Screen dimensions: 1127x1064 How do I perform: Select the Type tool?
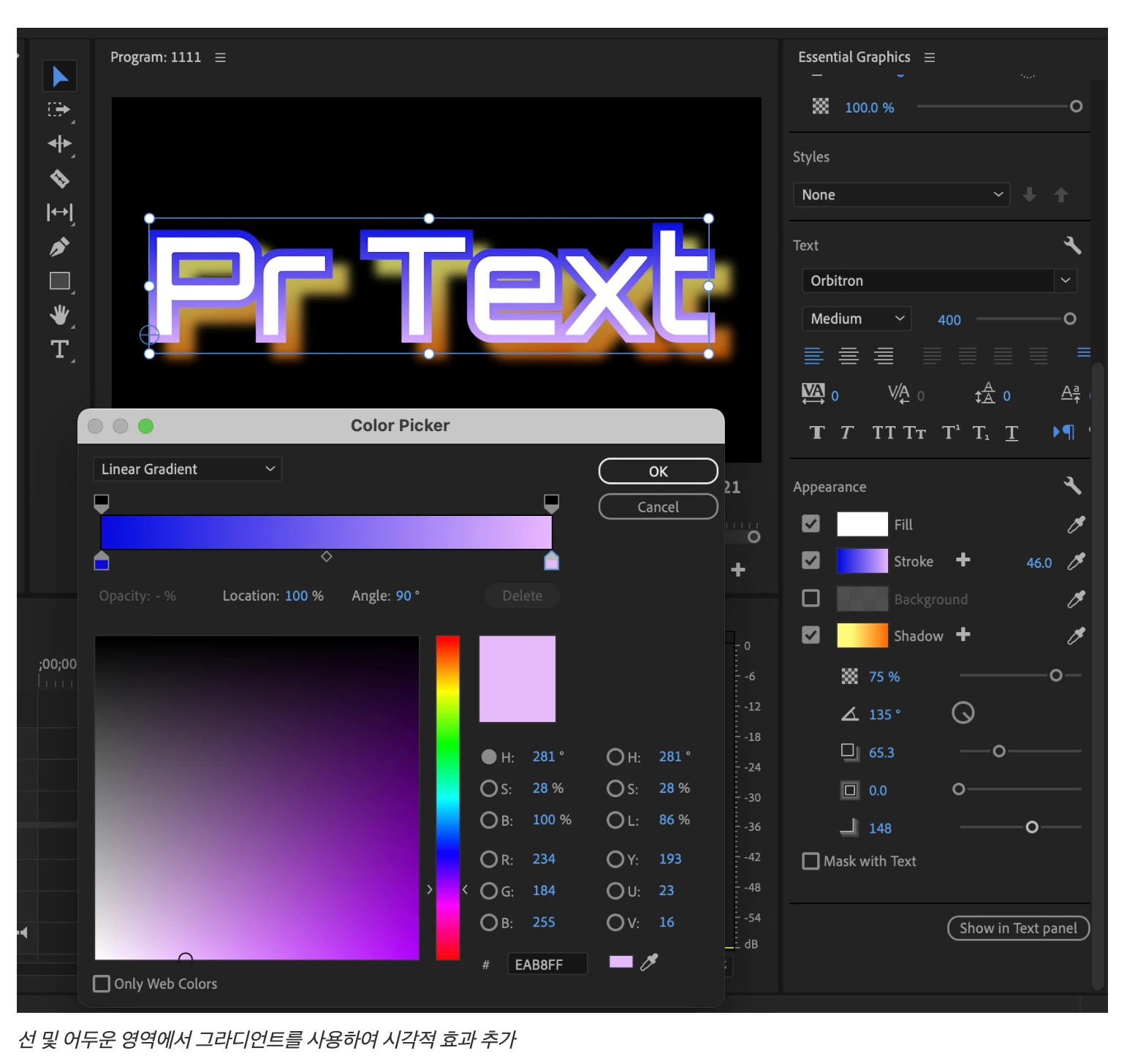[x=59, y=349]
